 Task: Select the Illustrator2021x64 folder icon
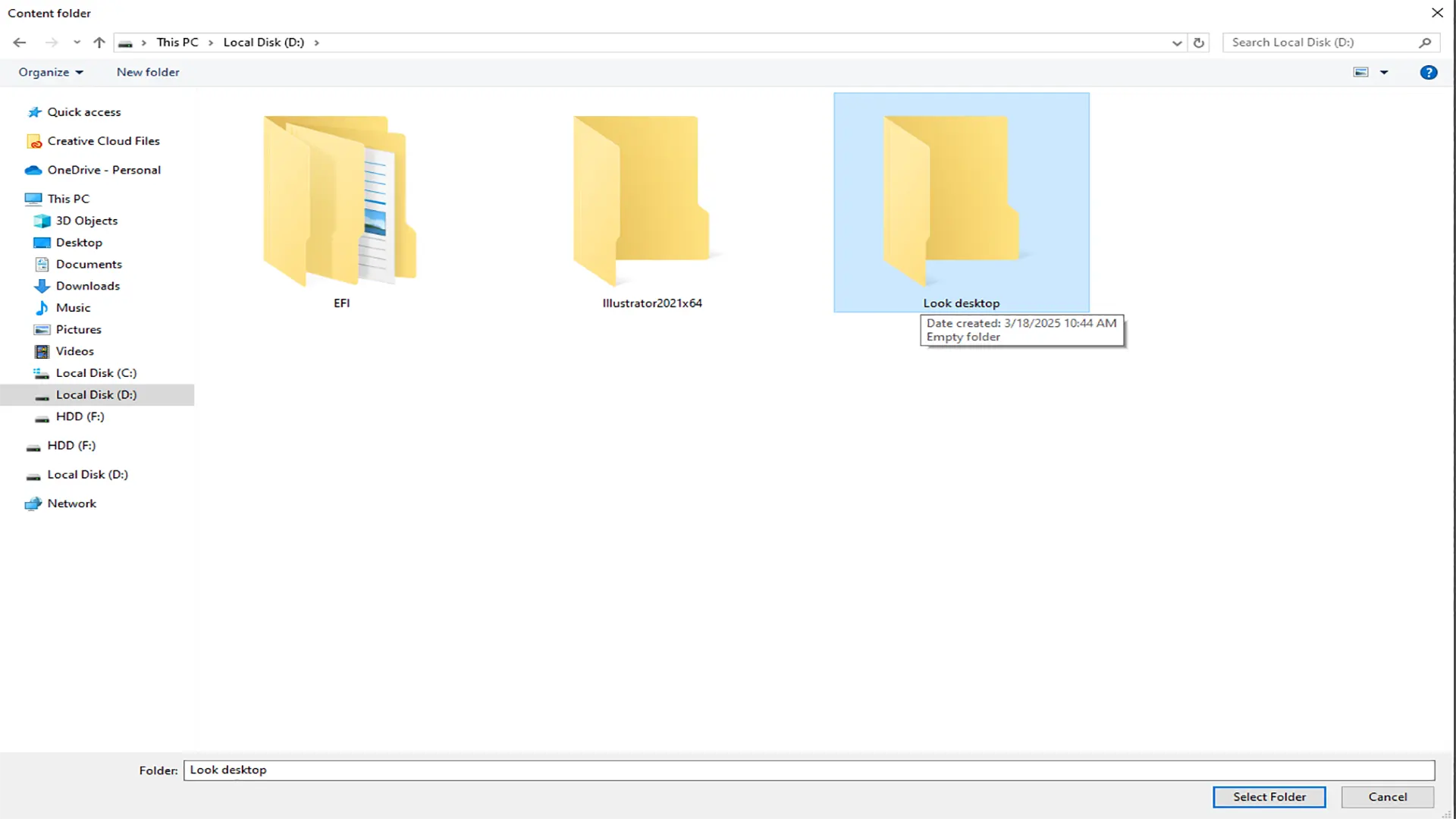click(642, 201)
